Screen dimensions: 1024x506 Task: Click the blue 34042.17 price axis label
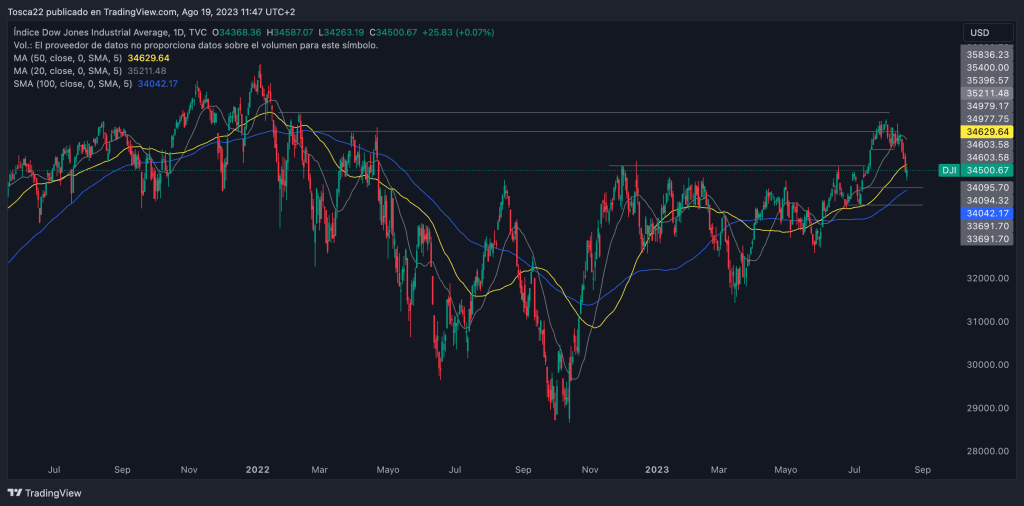pos(986,213)
